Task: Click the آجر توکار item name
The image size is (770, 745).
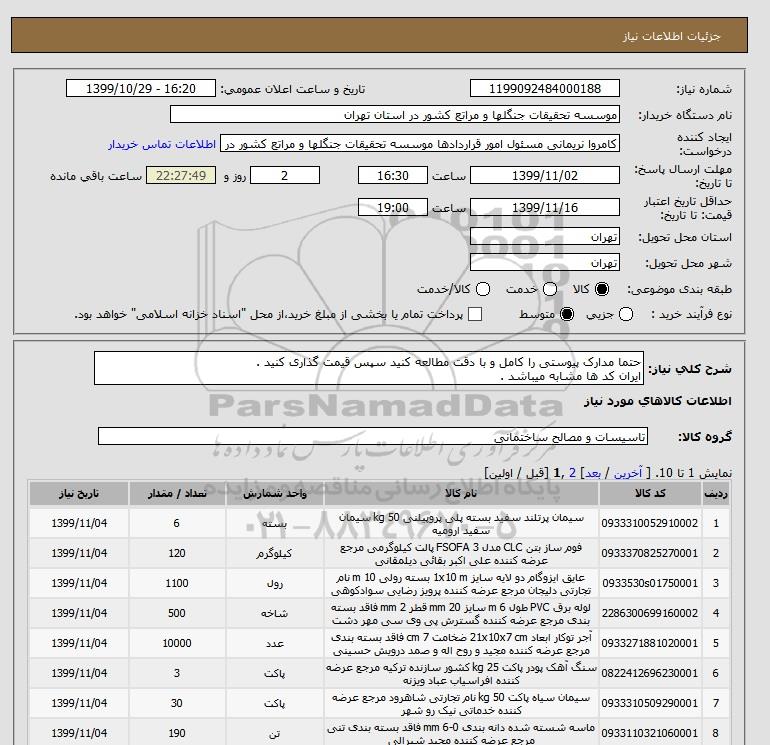Action: 461,644
